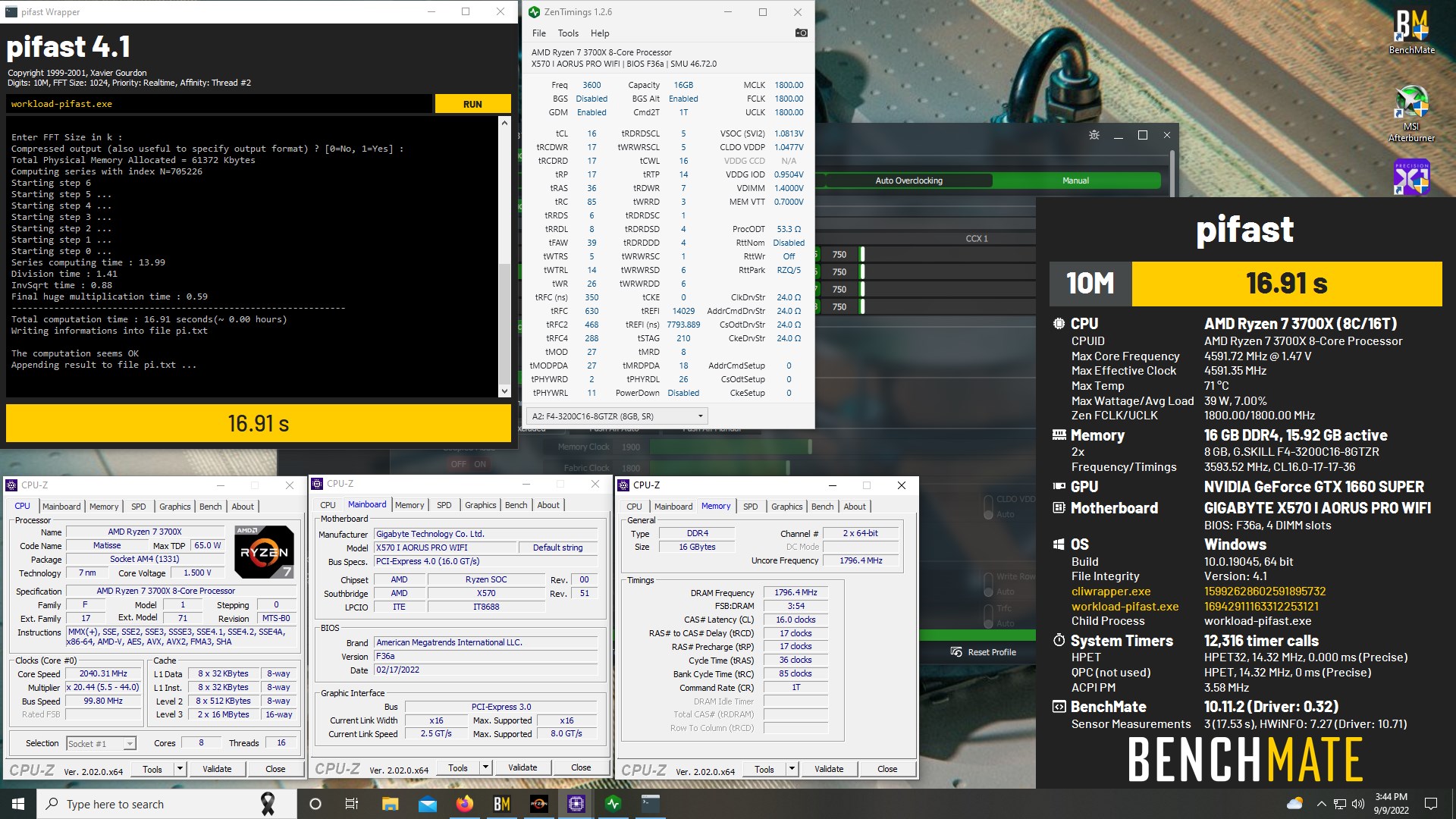Select Auto Overclocking mode in Ryzen Master
The height and width of the screenshot is (819, 1456).
pos(908,180)
